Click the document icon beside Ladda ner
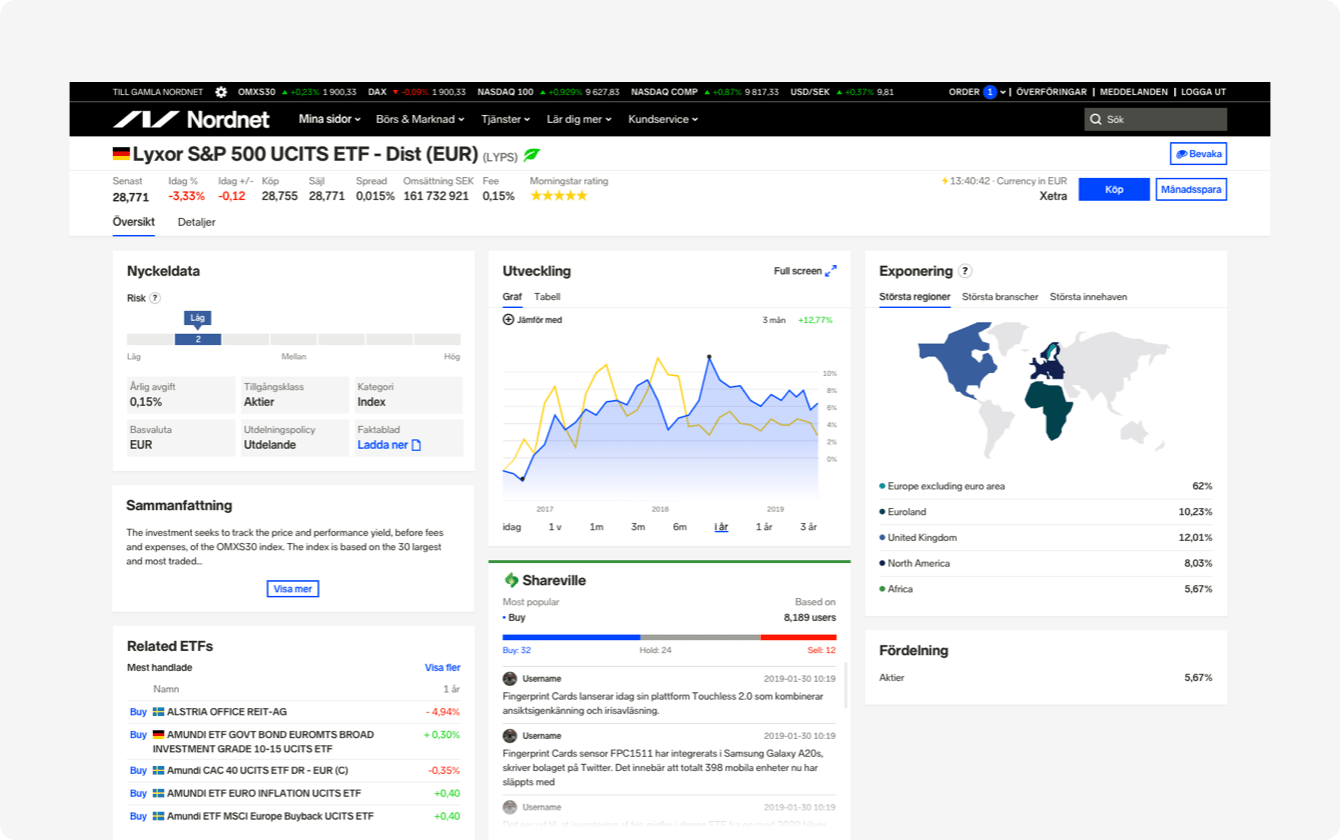The height and width of the screenshot is (840, 1340). click(x=417, y=445)
